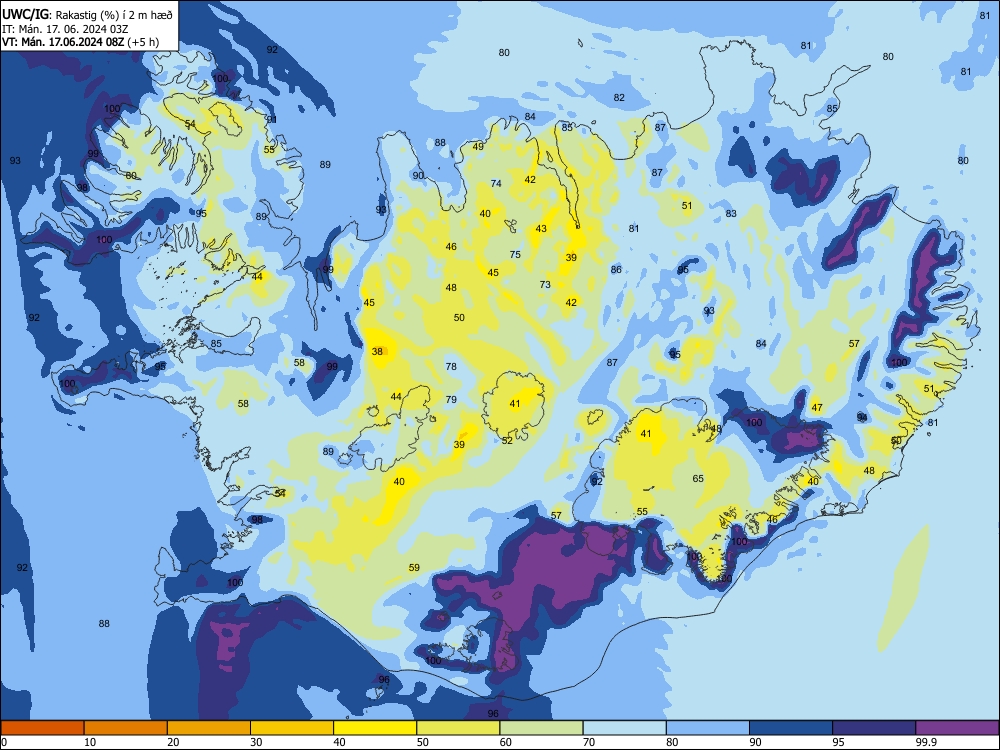Image resolution: width=1000 pixels, height=750 pixels.
Task: Click the navy 95–99.9 legend swatch
Action: tap(874, 728)
